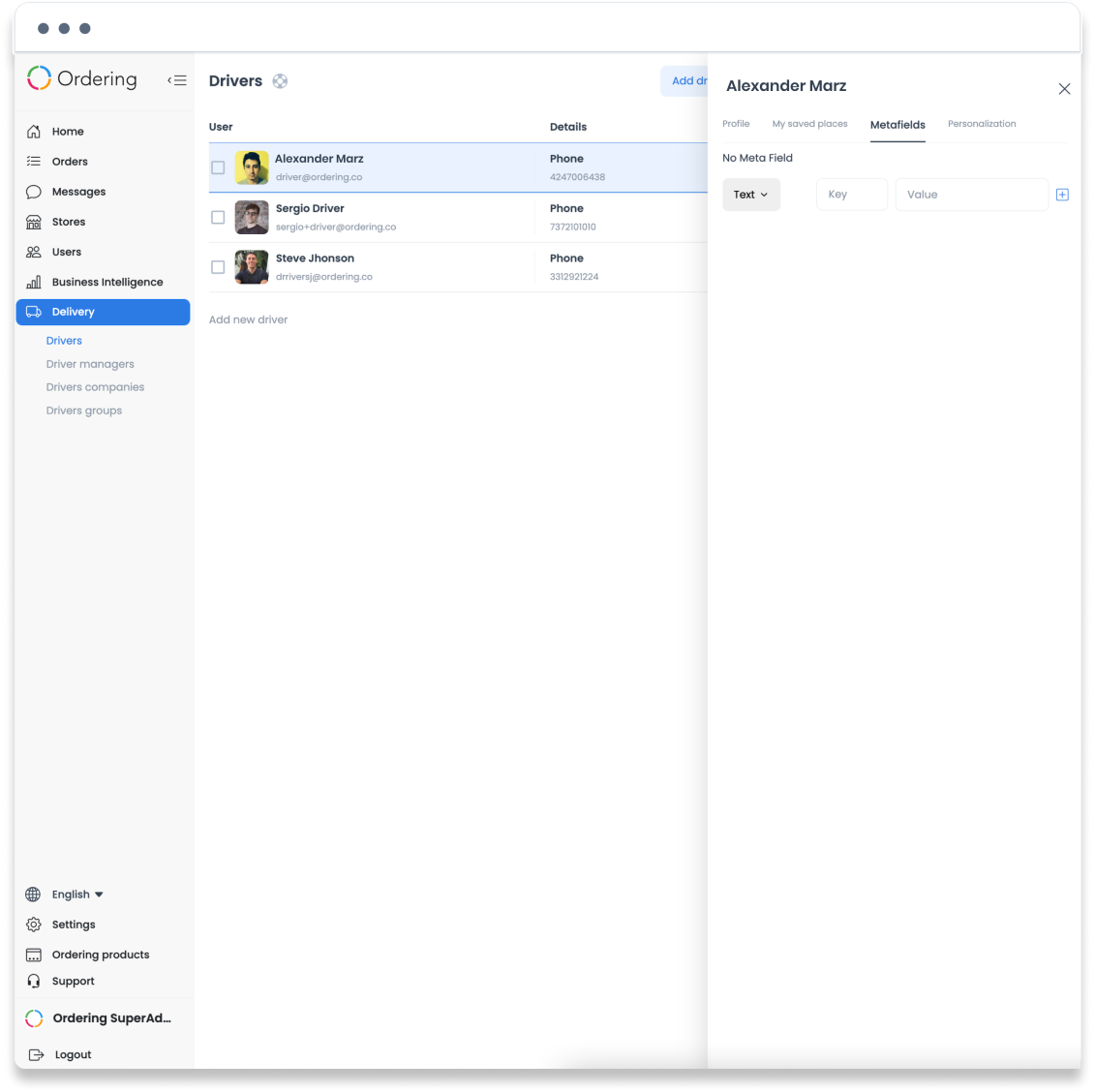1095x1092 pixels.
Task: Check the Steve Jhonson row checkbox
Action: click(x=218, y=267)
